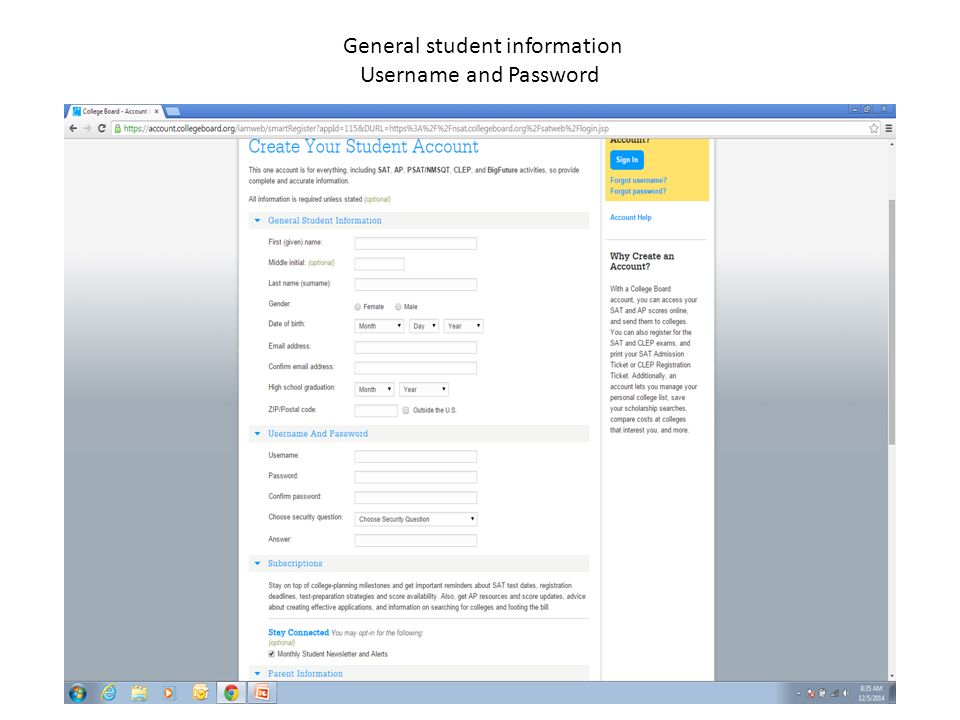The width and height of the screenshot is (960, 720).
Task: Show hidden tray icons arrow
Action: (x=798, y=694)
